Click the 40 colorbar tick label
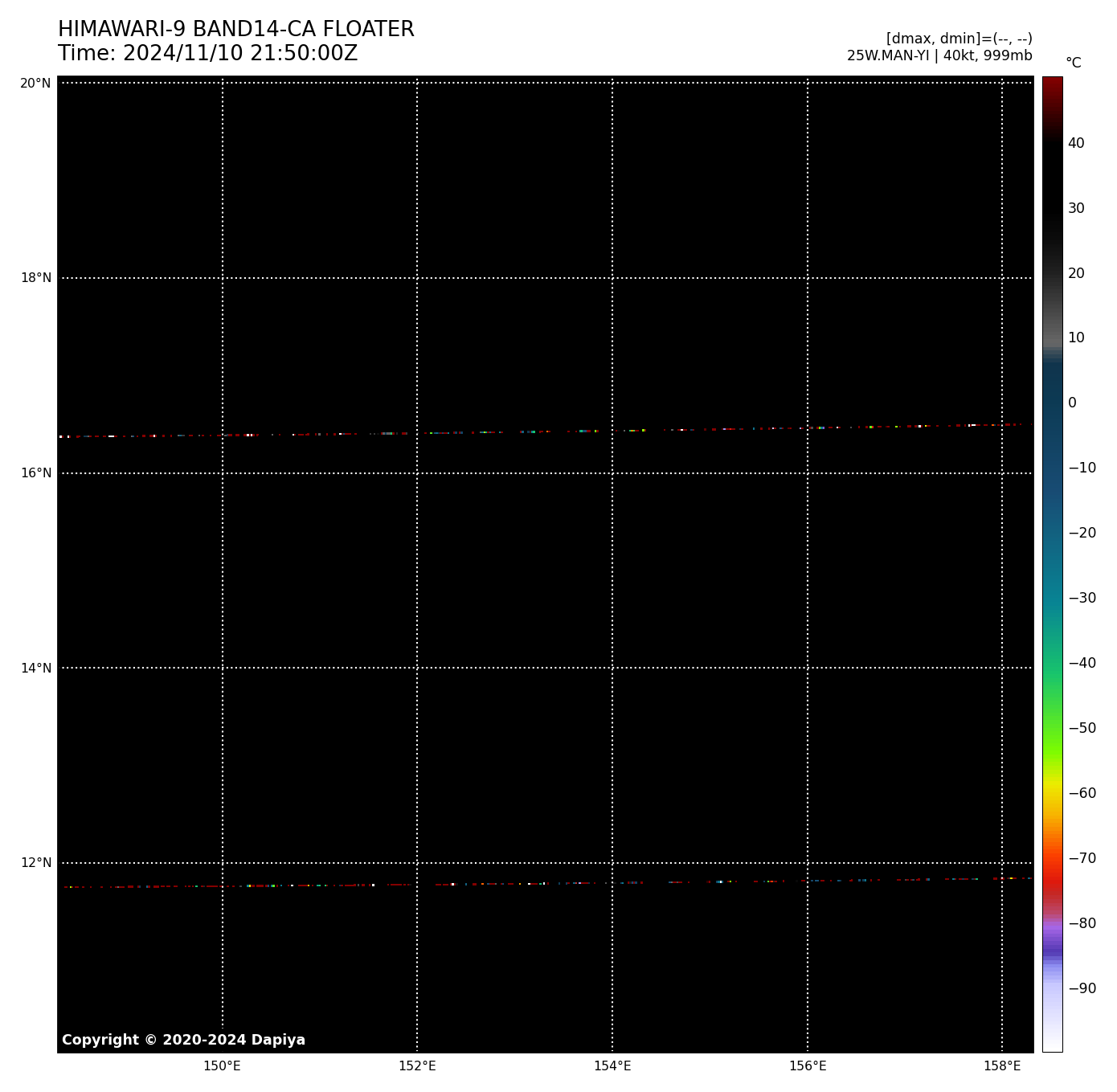This screenshot has width=1117, height=1092. coord(1076,143)
